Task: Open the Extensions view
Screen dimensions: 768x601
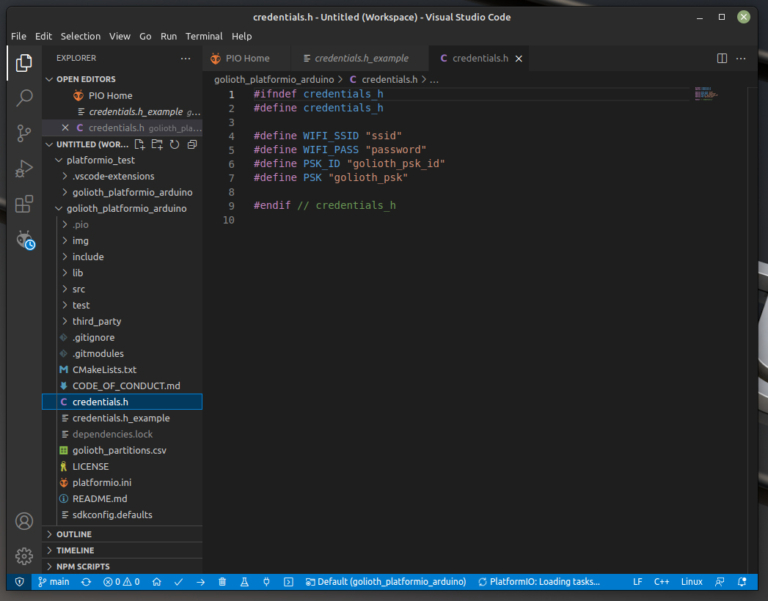Action: [24, 204]
